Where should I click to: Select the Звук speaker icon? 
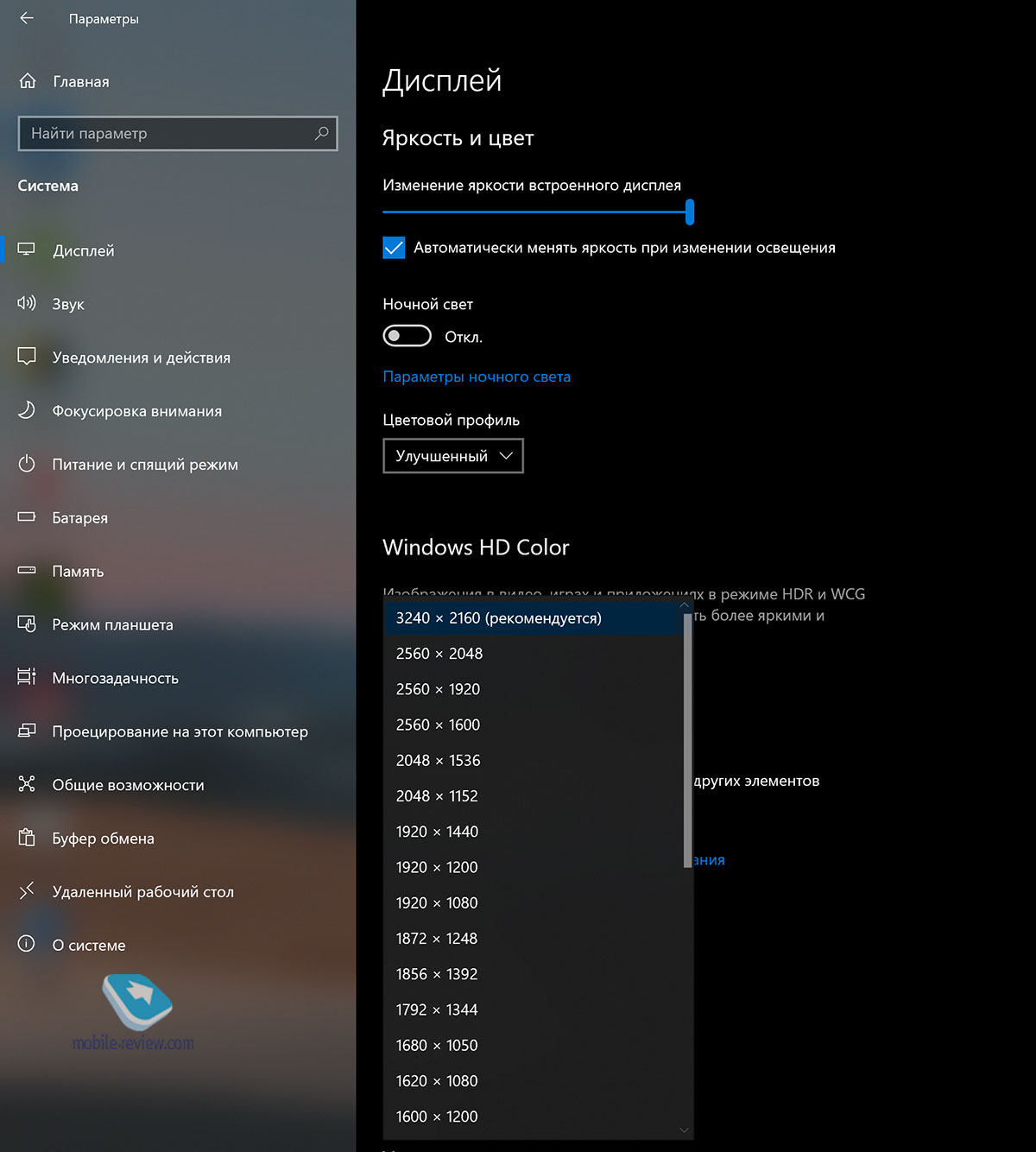click(x=27, y=303)
